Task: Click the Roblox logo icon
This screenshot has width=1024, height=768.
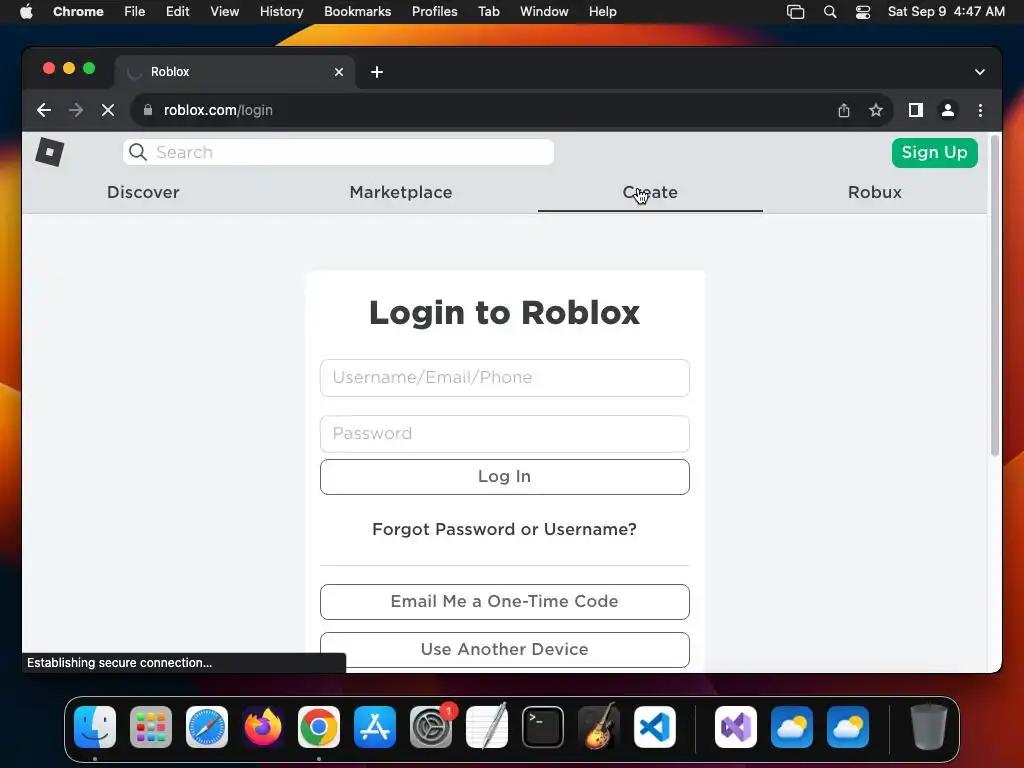Action: coord(50,152)
